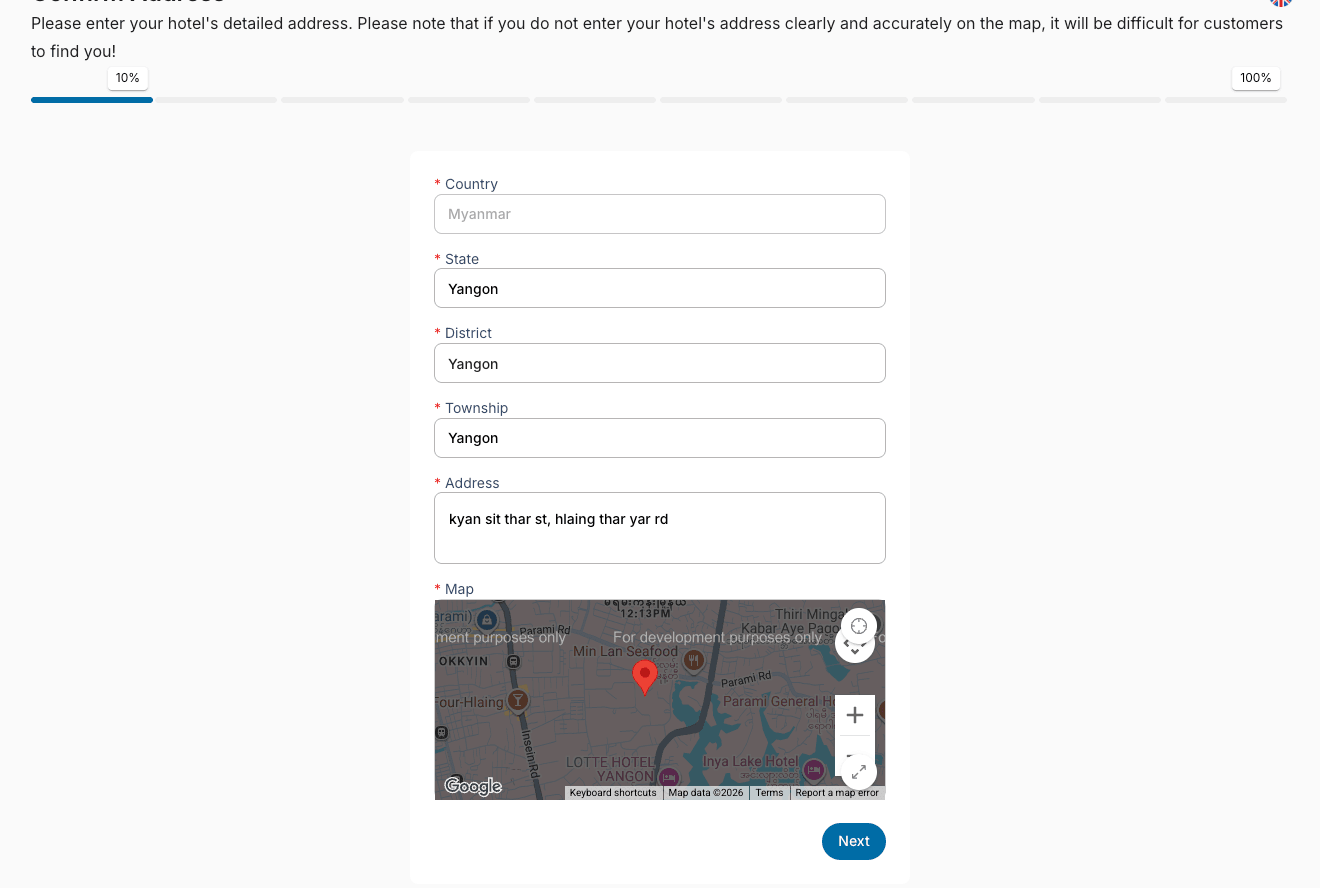
Task: Click Next to continue
Action: 854,841
